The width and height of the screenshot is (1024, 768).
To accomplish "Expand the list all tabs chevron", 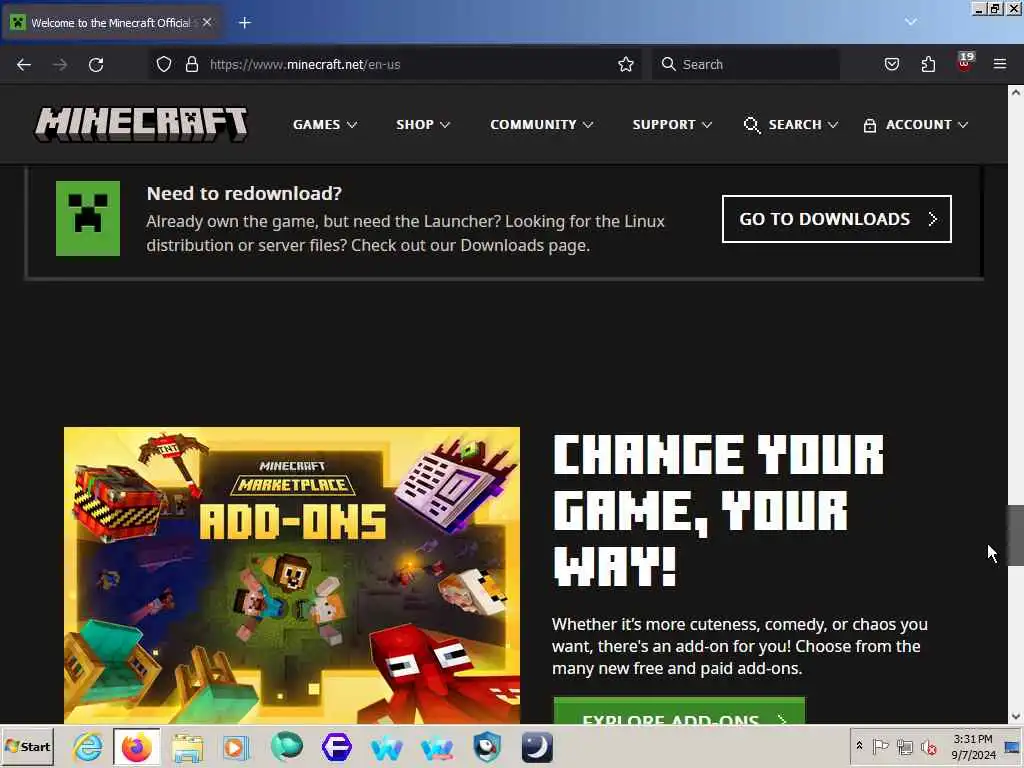I will click(x=910, y=22).
